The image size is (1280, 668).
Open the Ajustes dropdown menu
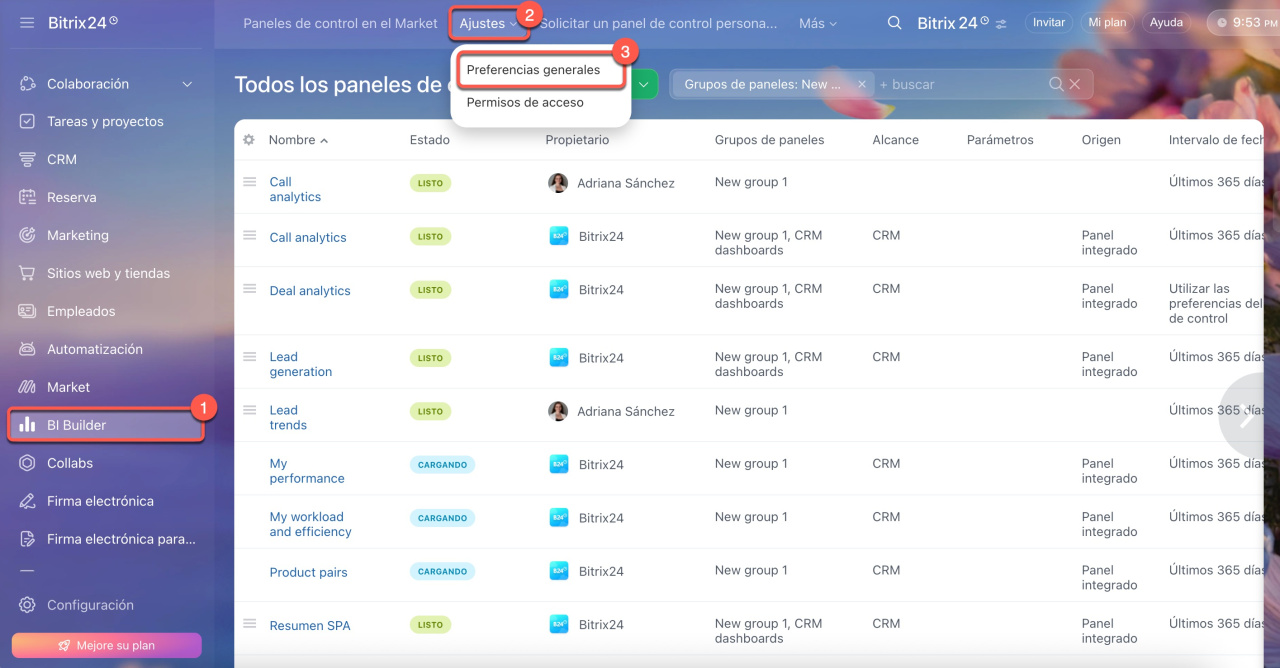[488, 23]
